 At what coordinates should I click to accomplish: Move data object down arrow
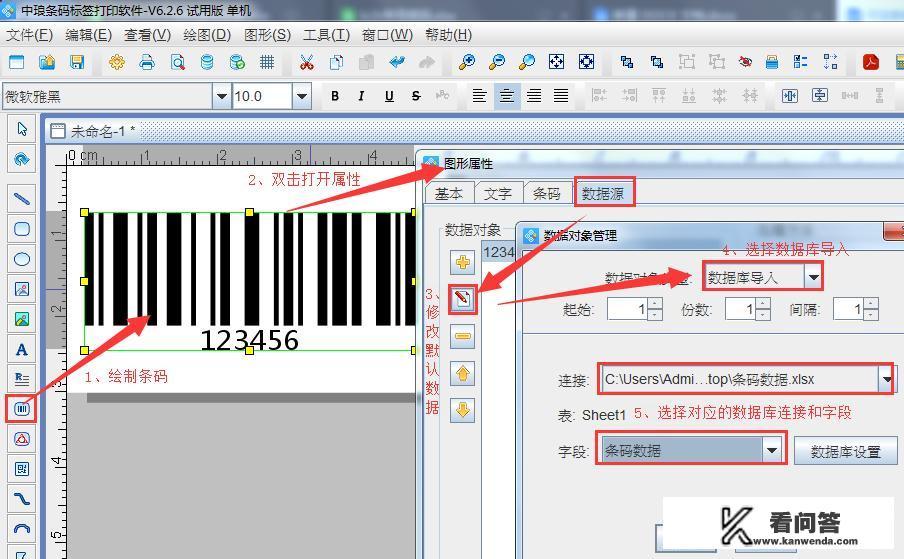click(x=462, y=410)
